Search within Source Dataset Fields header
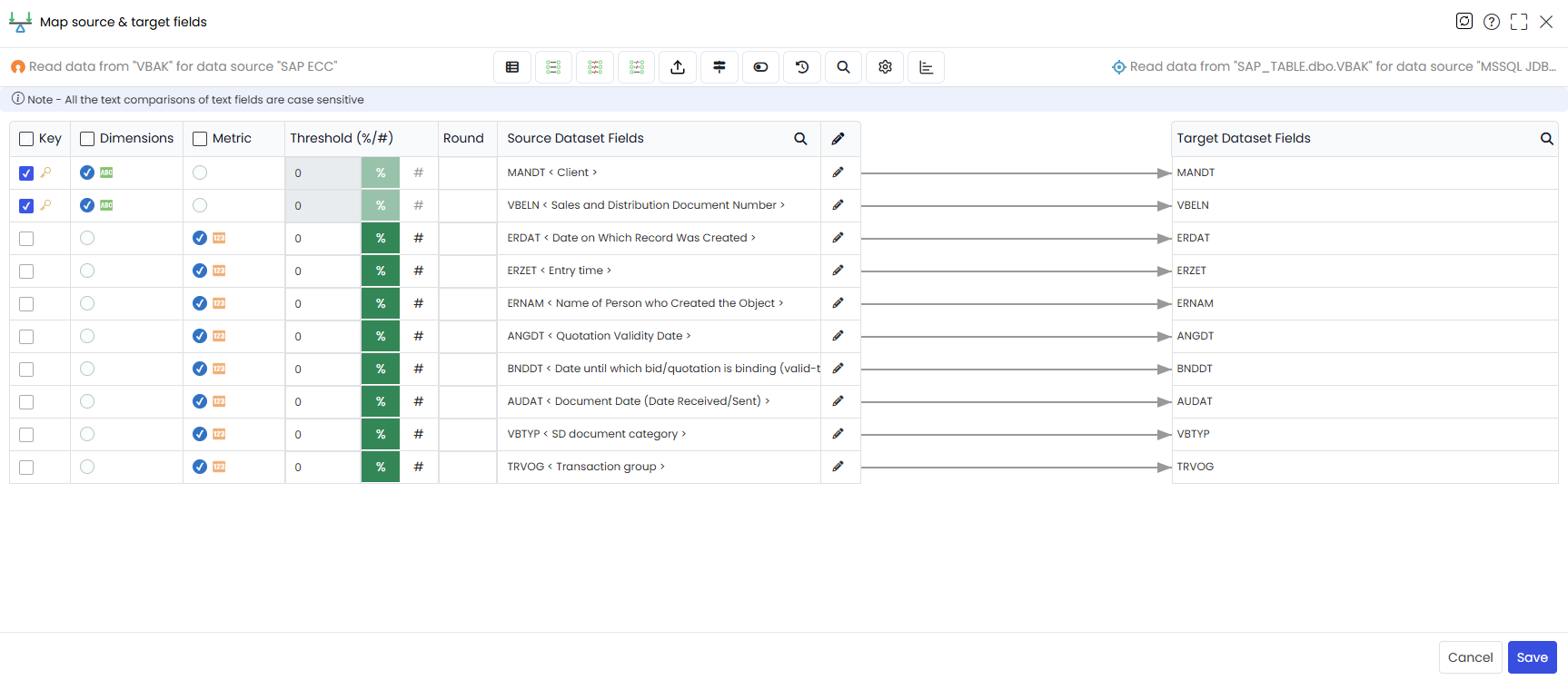This screenshot has height=680, width=1568. point(800,139)
